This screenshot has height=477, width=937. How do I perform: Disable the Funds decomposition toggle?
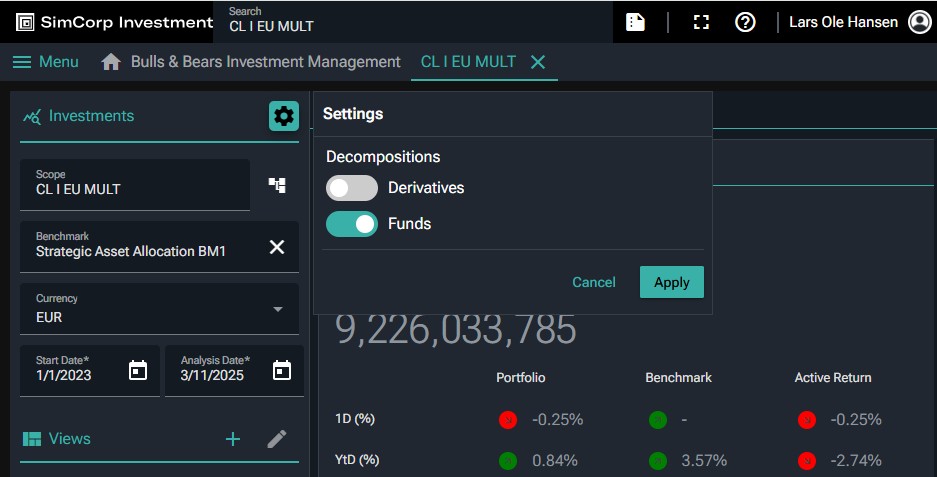352,224
